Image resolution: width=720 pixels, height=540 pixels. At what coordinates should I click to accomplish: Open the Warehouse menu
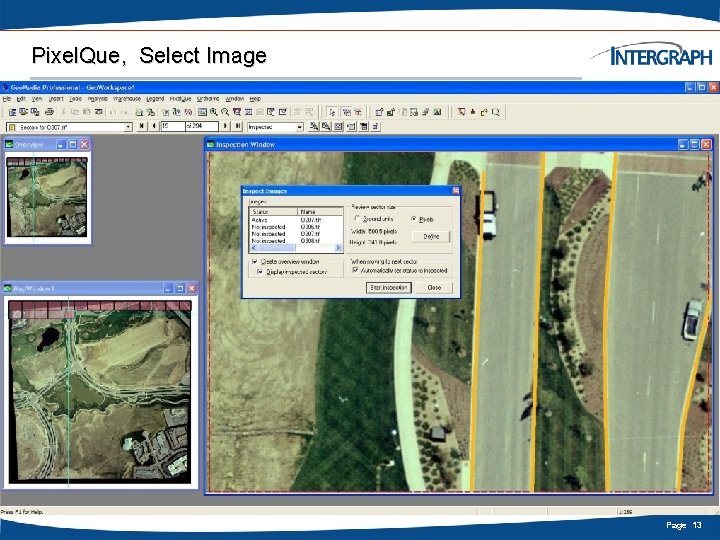coord(127,99)
